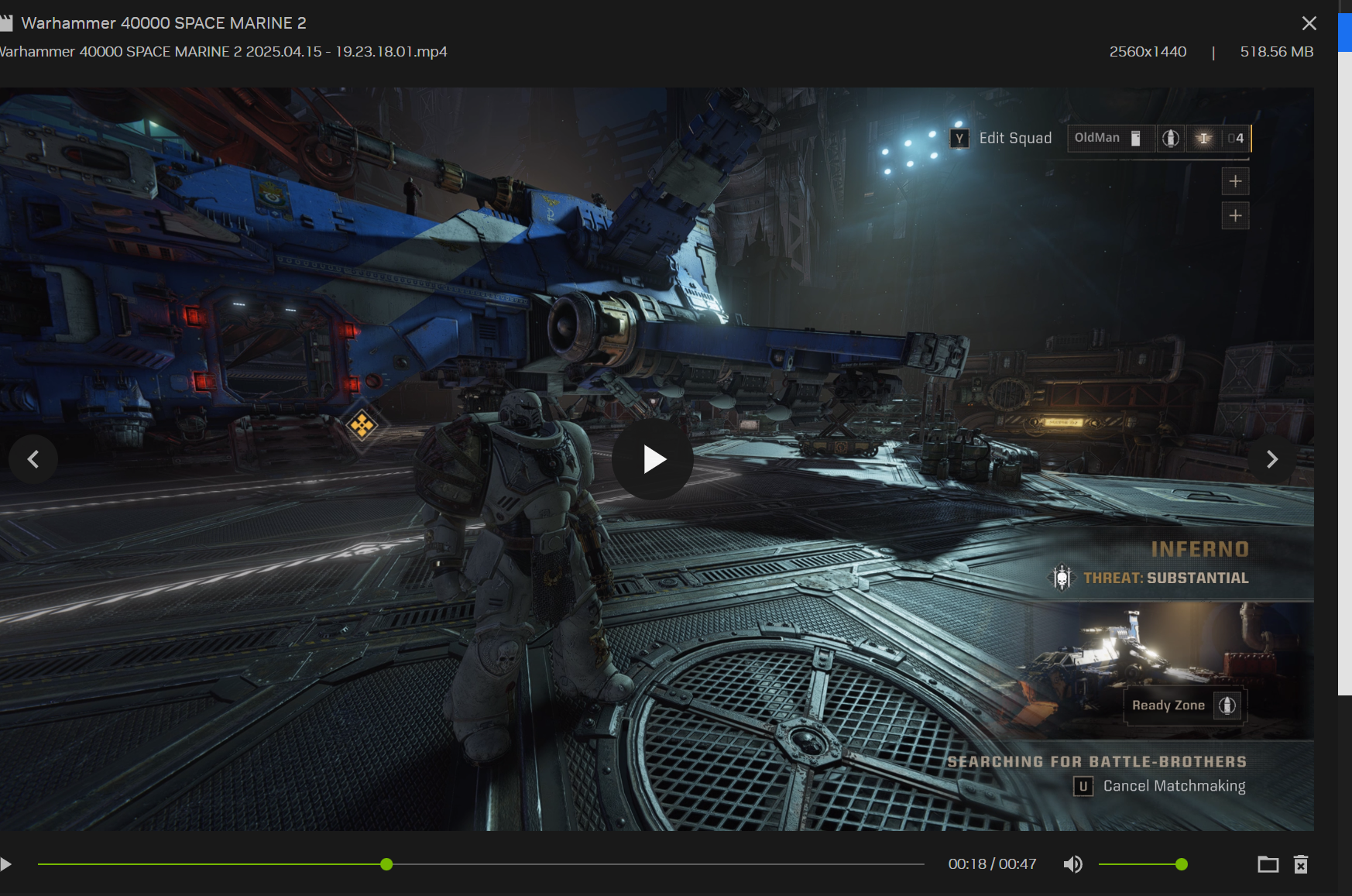1352x896 pixels.
Task: Click the SEARCHING FOR BATTLE-BROTHERS text
Action: tap(1096, 762)
